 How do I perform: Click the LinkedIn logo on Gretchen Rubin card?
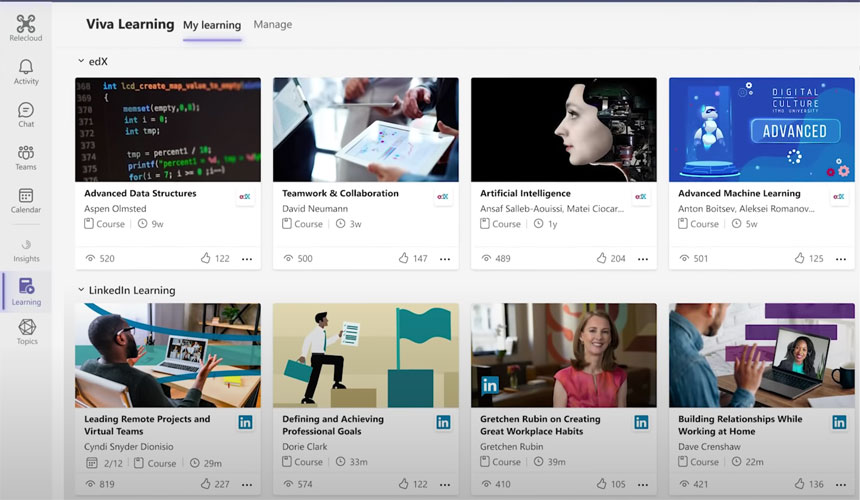click(x=641, y=422)
